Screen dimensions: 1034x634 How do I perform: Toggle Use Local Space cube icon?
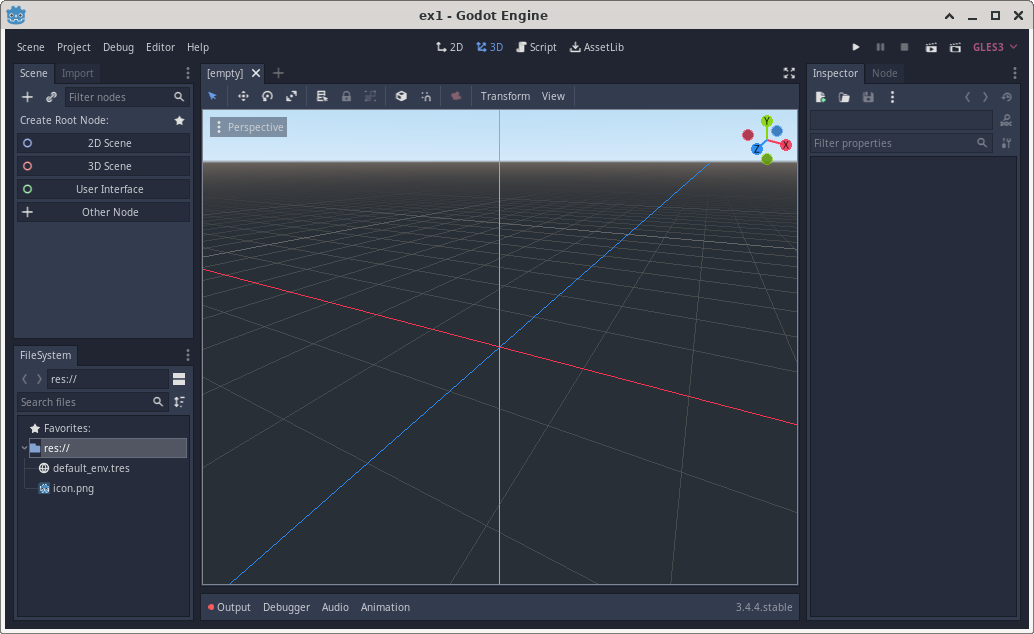[401, 96]
